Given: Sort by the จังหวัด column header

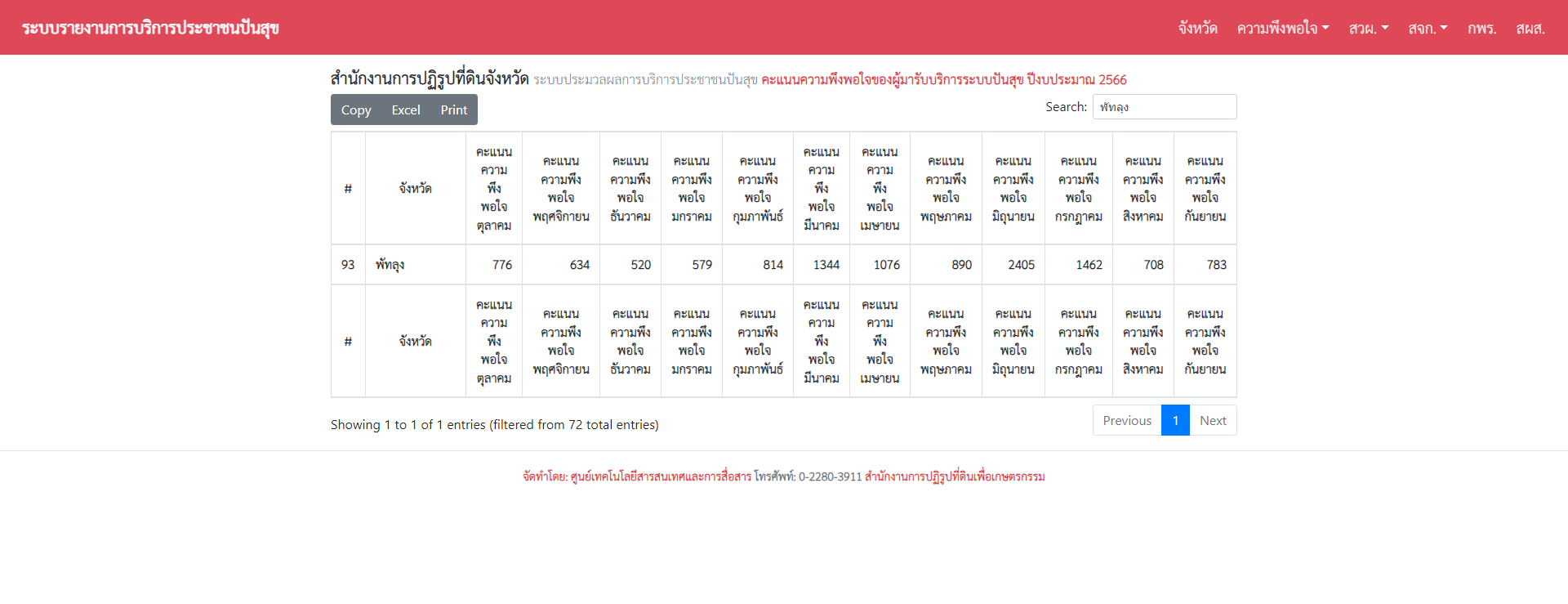Looking at the screenshot, I should coord(415,188).
